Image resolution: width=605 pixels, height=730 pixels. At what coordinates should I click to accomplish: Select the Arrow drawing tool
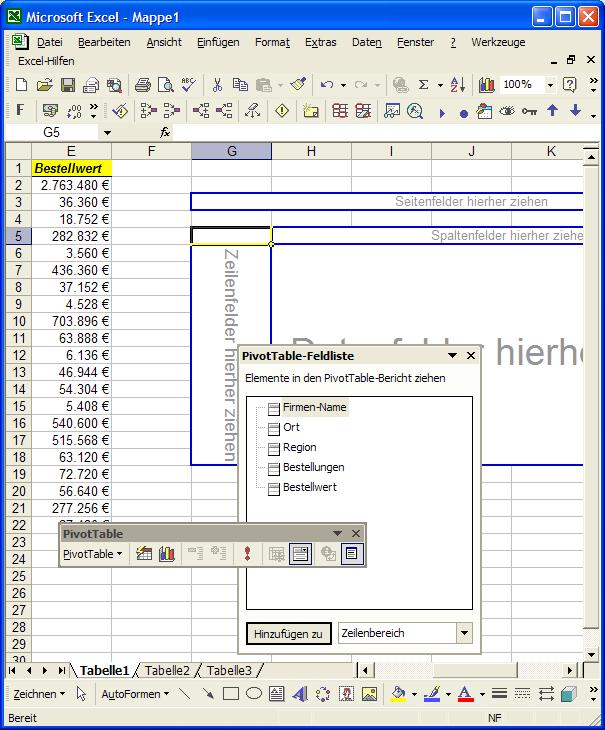[x=208, y=694]
